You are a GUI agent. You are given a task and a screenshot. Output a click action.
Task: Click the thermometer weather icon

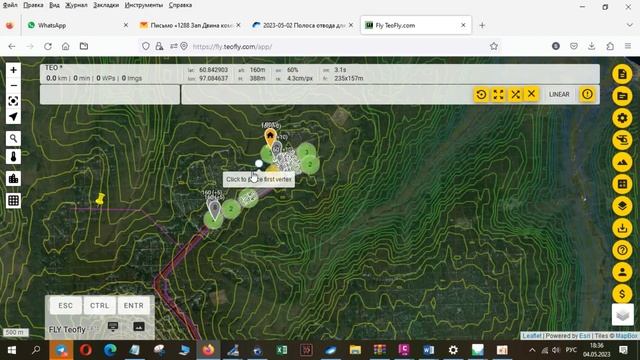pyautogui.click(x=13, y=157)
